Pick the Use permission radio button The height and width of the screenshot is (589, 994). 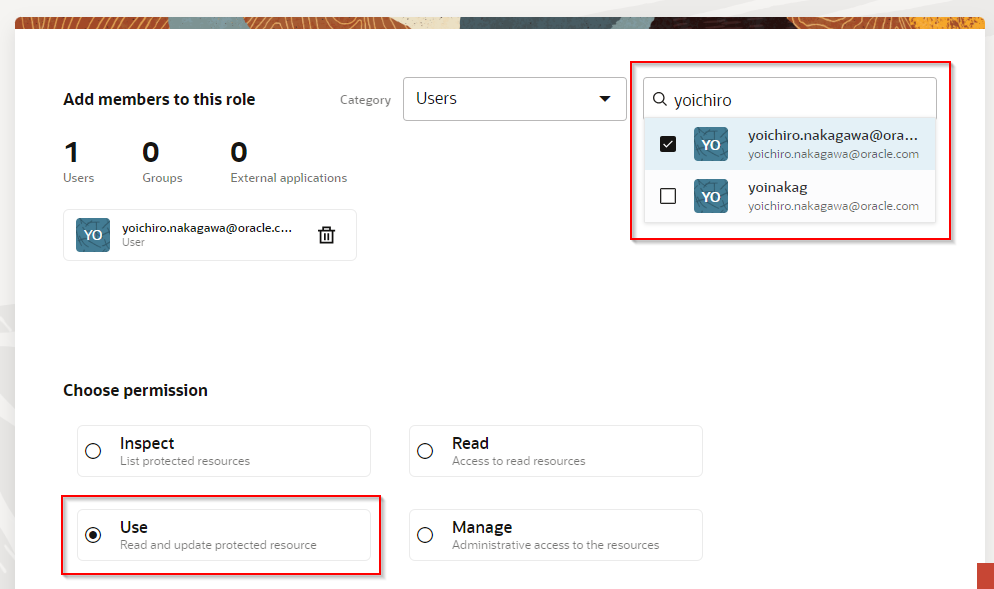tap(93, 535)
